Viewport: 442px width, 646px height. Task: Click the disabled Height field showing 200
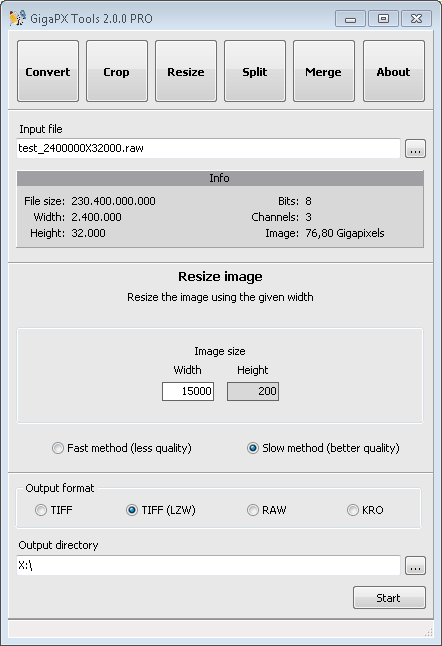253,391
